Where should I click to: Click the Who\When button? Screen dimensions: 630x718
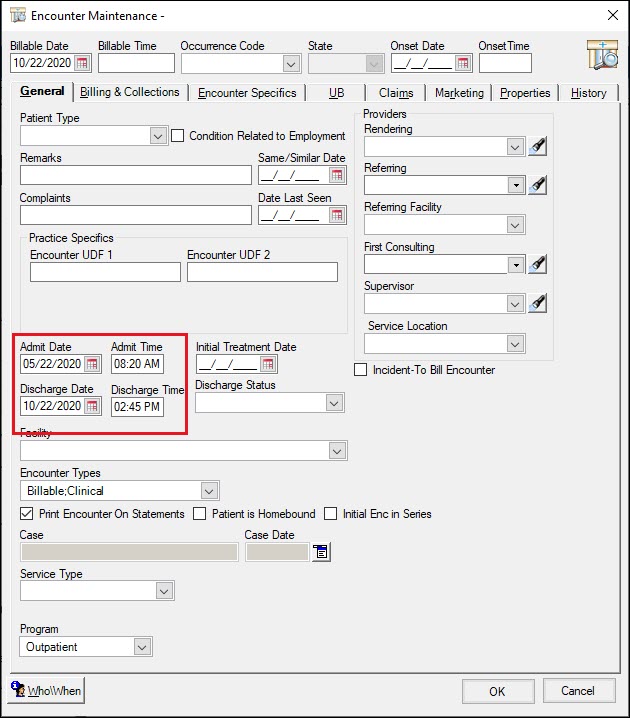click(x=47, y=690)
